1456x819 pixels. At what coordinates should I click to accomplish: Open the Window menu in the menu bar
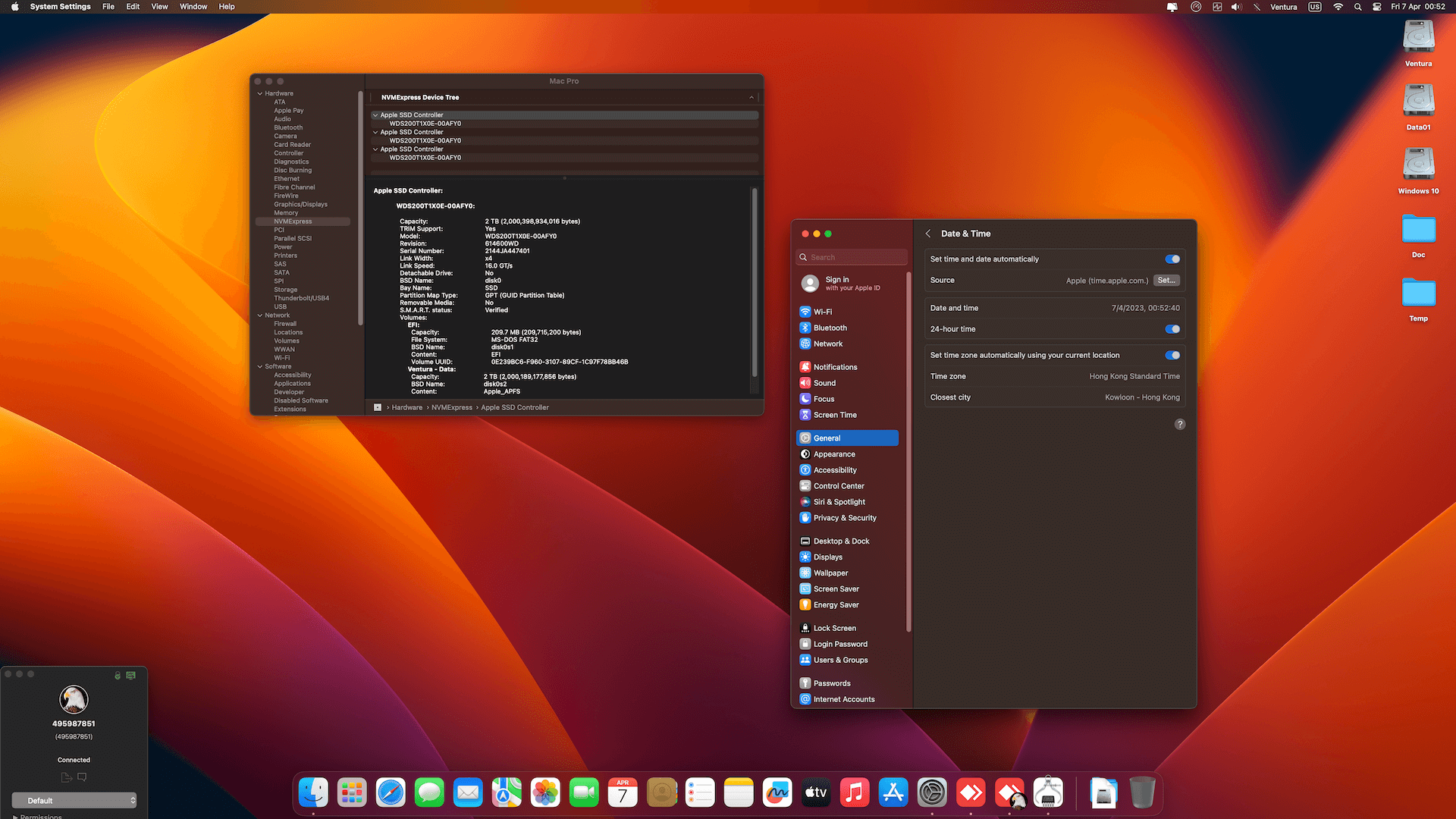pos(193,6)
